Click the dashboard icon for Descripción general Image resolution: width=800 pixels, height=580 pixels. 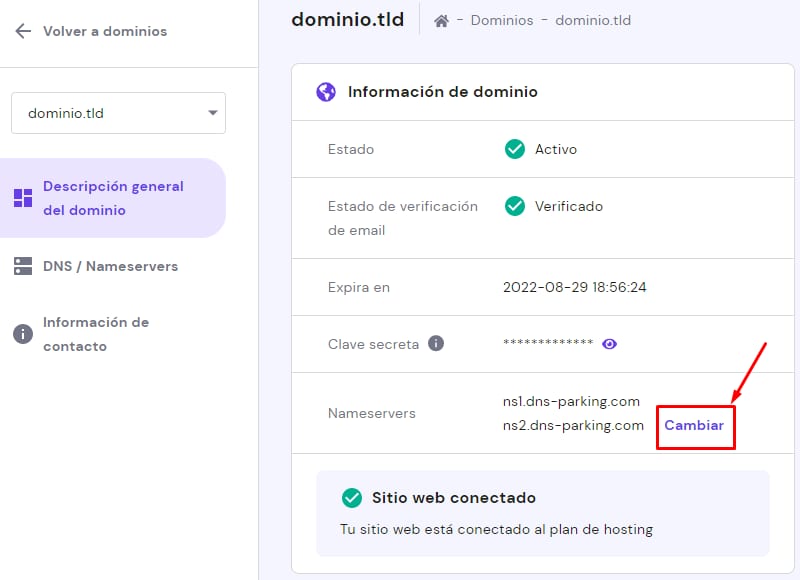coord(23,198)
